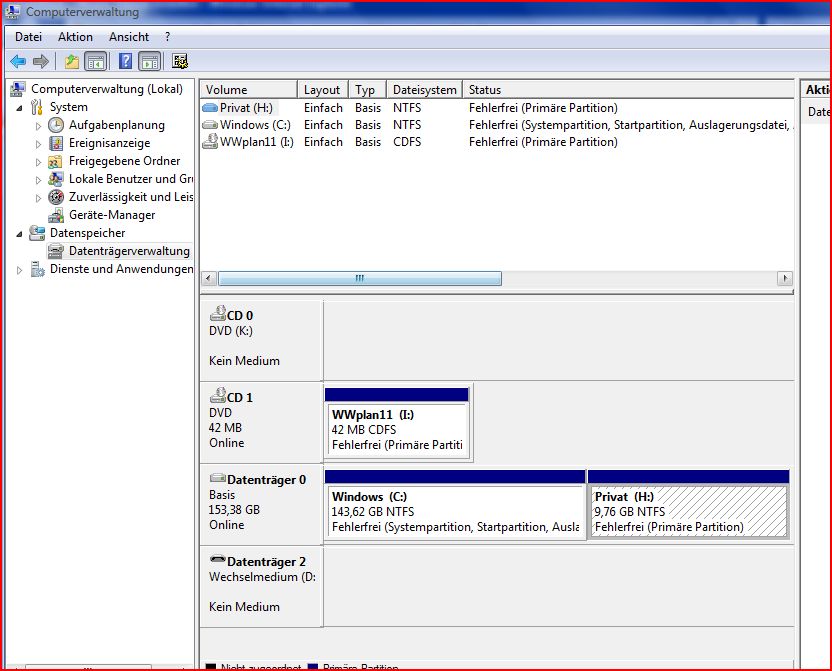Screen dimensions: 832x671
Task: Expand the Dienste und Anwendungen node
Action: 20,270
